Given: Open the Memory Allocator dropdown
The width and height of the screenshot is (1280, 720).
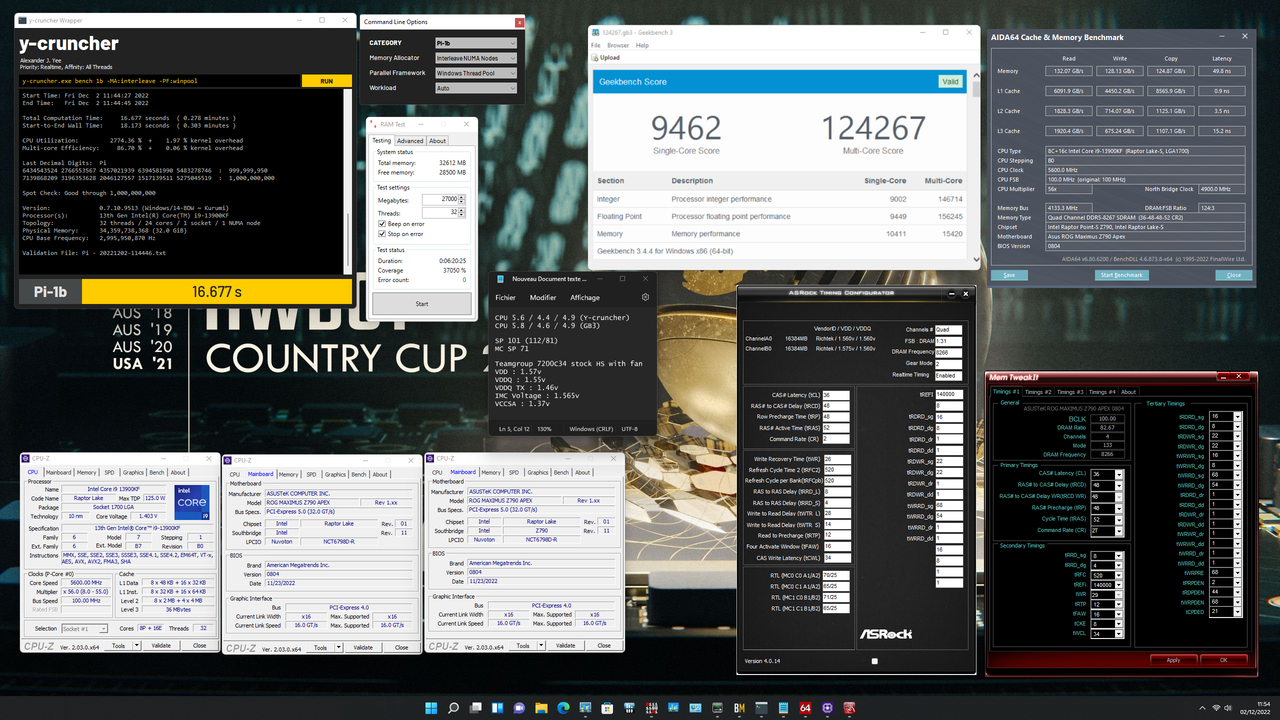Looking at the screenshot, I should click(475, 58).
